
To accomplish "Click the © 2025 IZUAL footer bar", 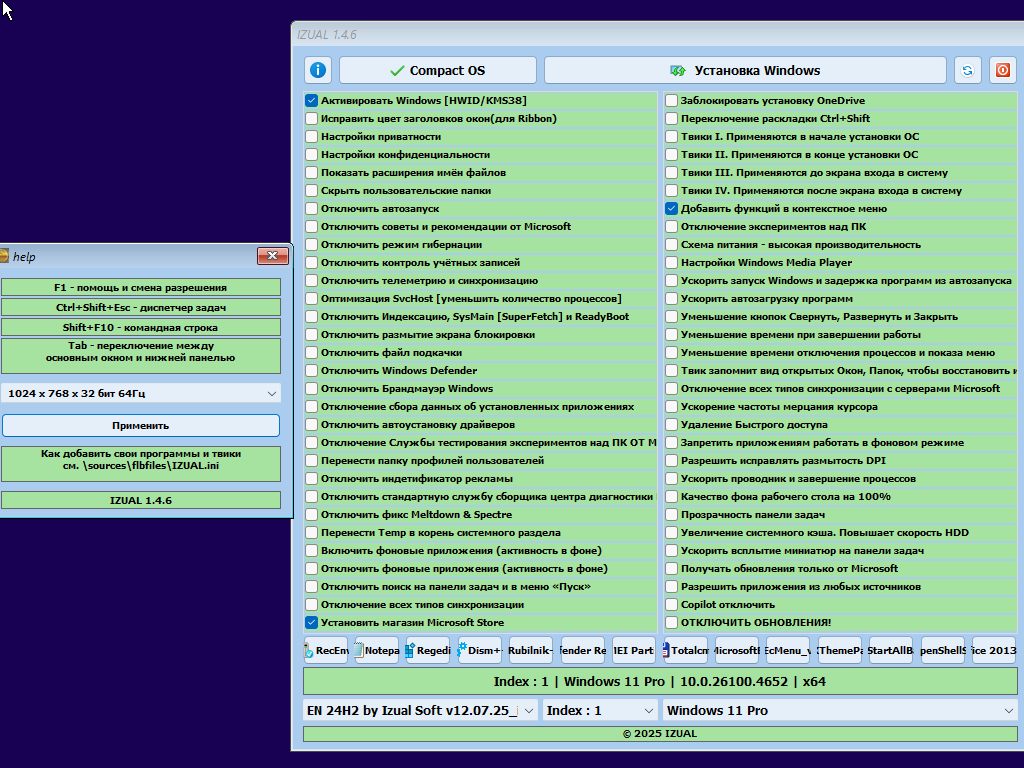I will click(x=660, y=733).
